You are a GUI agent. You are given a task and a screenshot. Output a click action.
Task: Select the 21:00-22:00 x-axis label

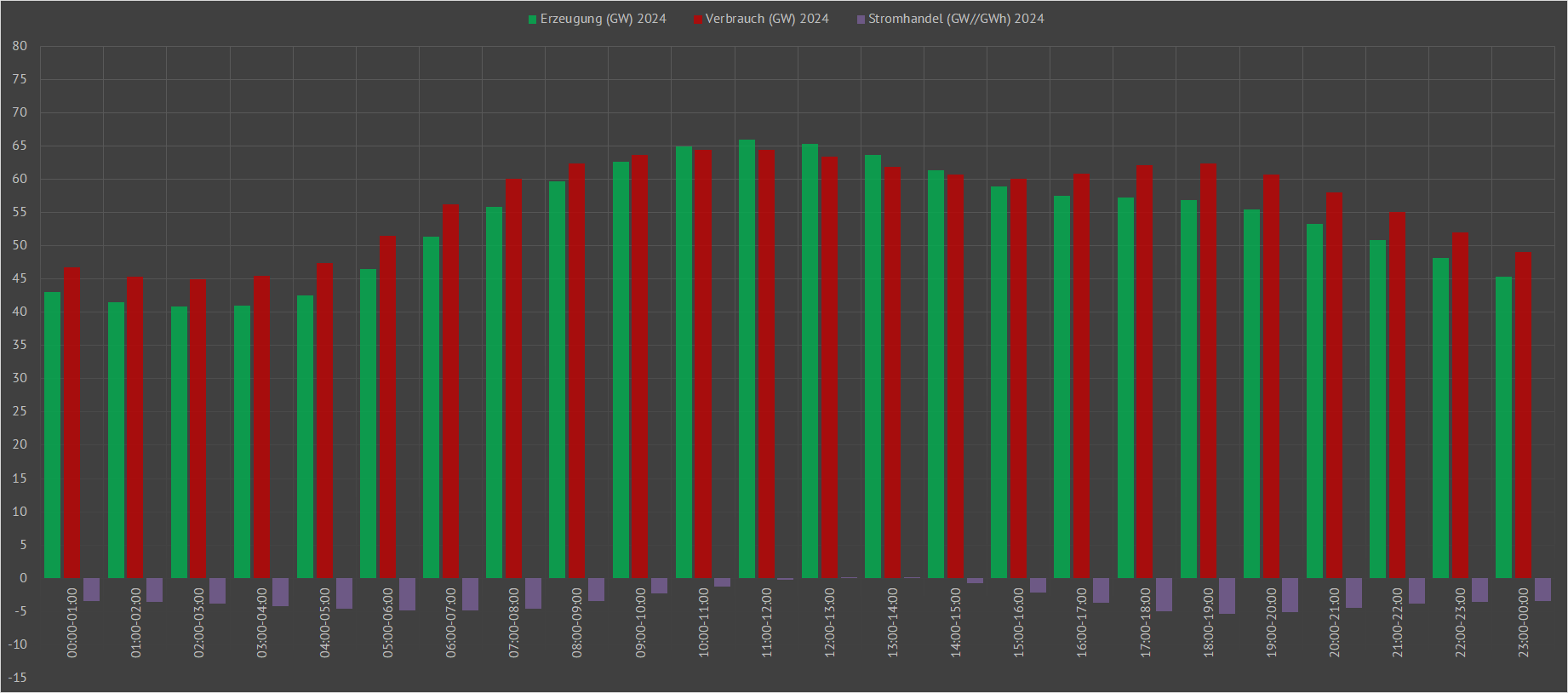point(1398,622)
